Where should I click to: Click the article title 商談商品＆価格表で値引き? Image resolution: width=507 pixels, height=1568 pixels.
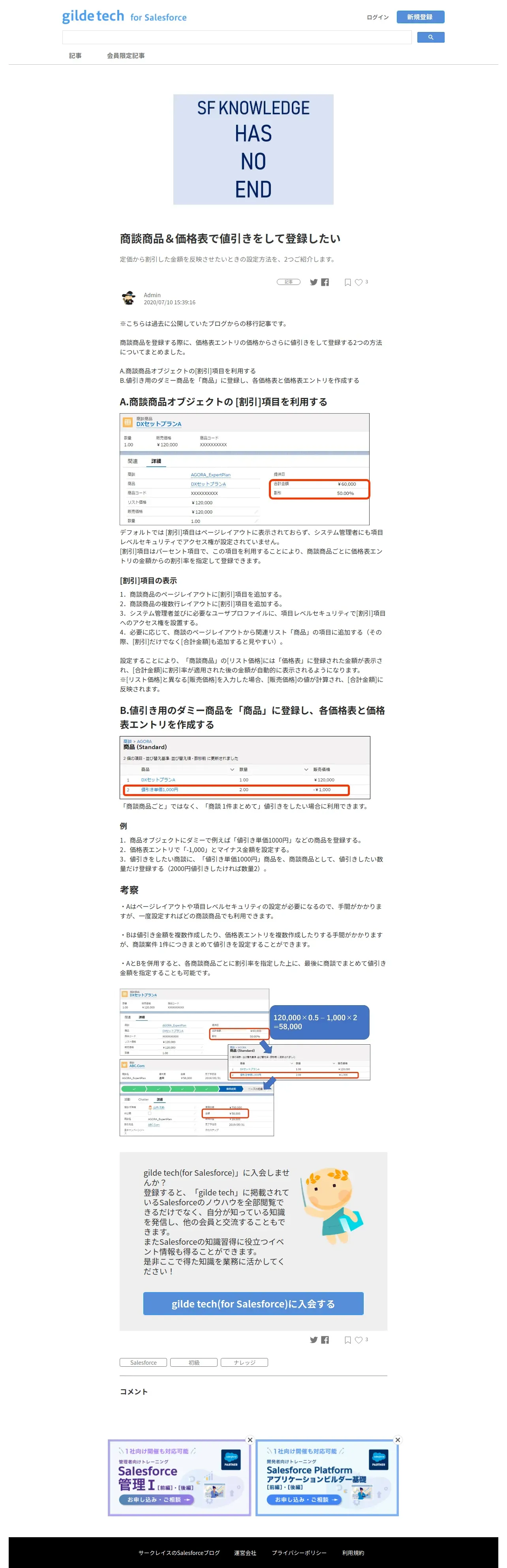[230, 239]
